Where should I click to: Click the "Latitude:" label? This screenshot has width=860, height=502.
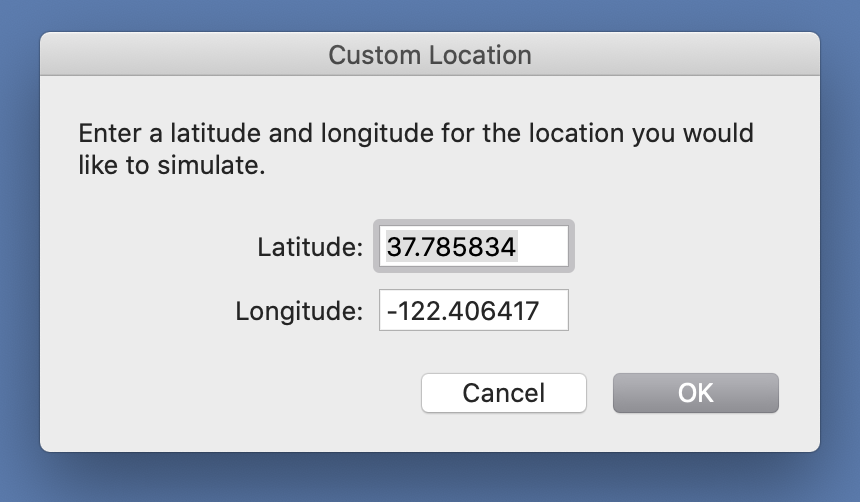(x=310, y=247)
